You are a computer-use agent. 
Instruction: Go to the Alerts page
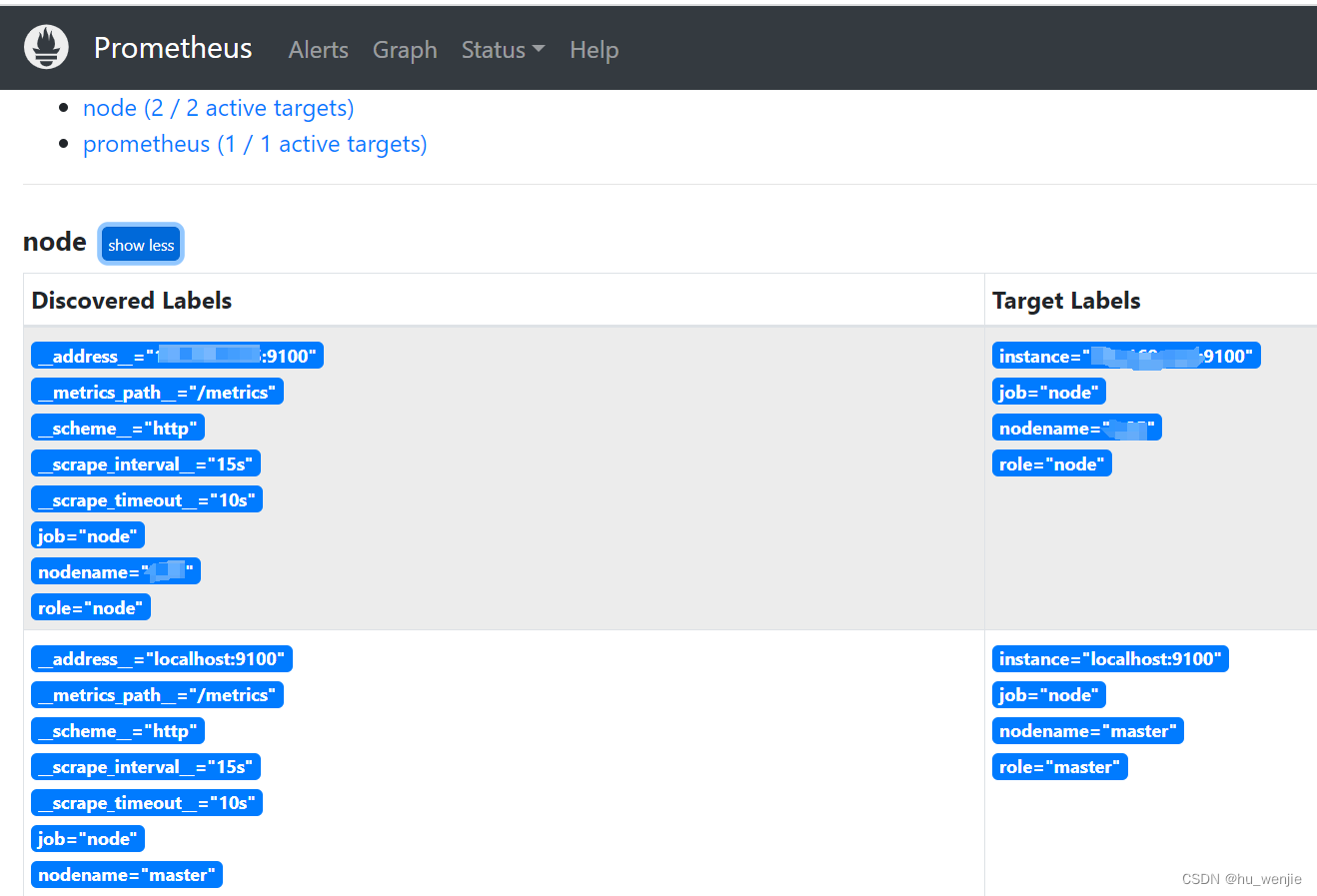(319, 49)
